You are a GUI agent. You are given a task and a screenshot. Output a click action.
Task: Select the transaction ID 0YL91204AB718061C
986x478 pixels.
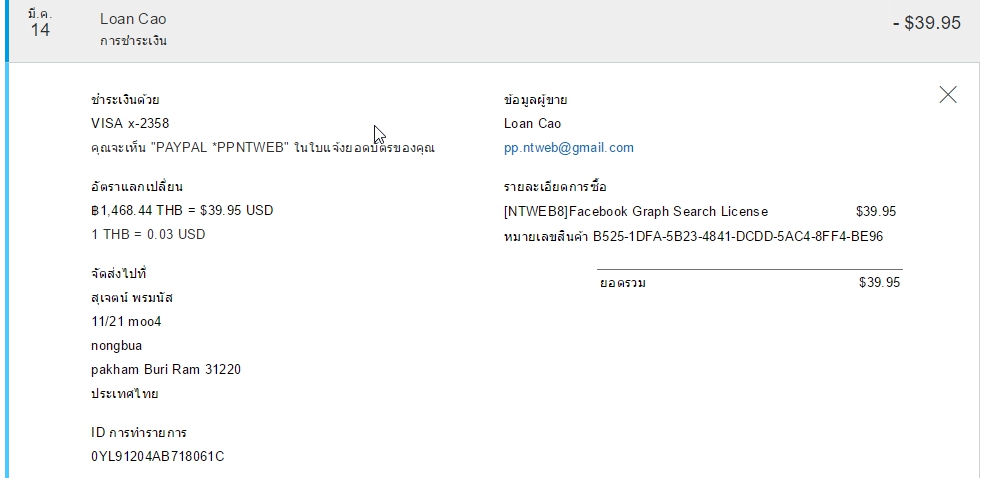pyautogui.click(x=157, y=457)
